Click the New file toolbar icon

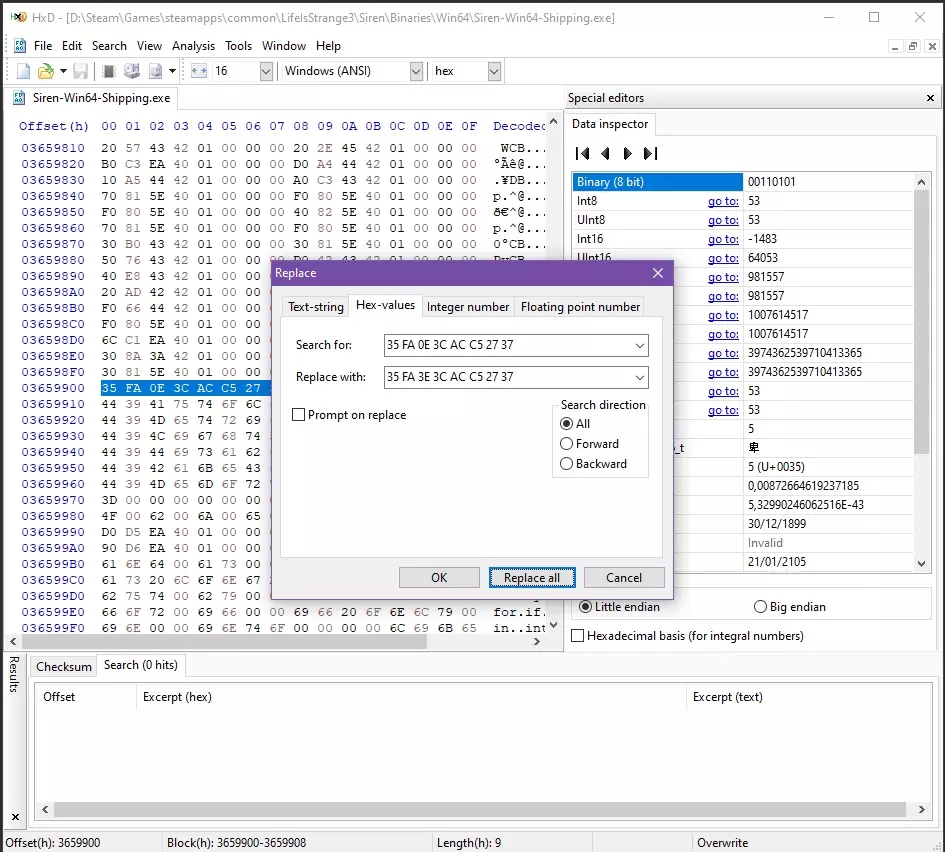pyautogui.click(x=24, y=71)
